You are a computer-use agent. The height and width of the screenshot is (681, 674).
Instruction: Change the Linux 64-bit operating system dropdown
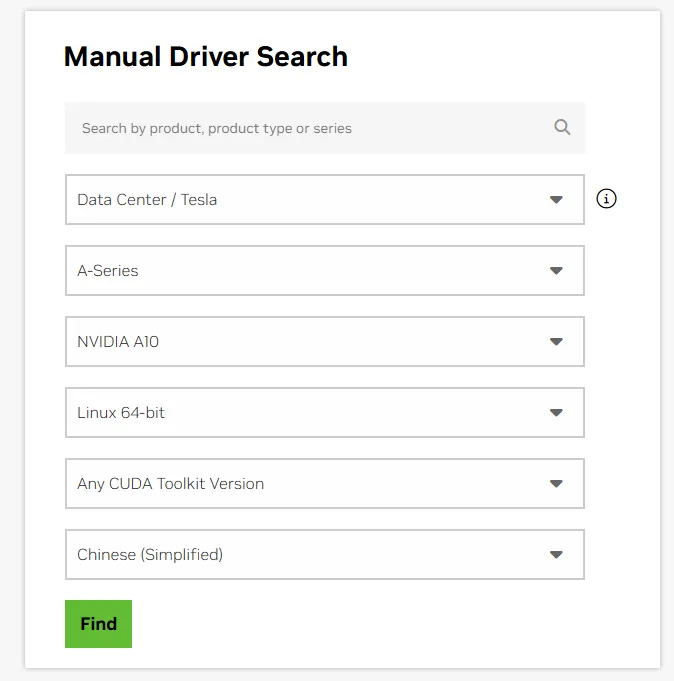(325, 413)
